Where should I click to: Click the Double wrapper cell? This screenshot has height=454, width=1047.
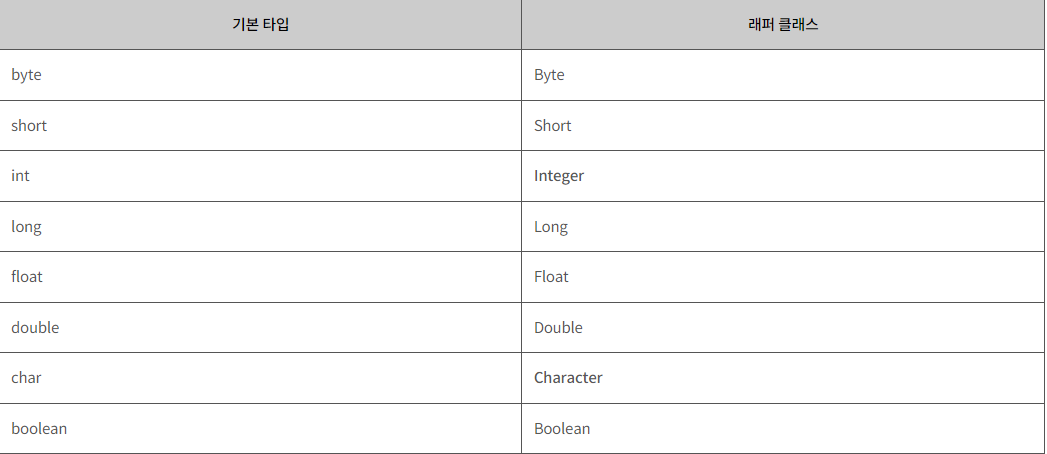click(783, 327)
